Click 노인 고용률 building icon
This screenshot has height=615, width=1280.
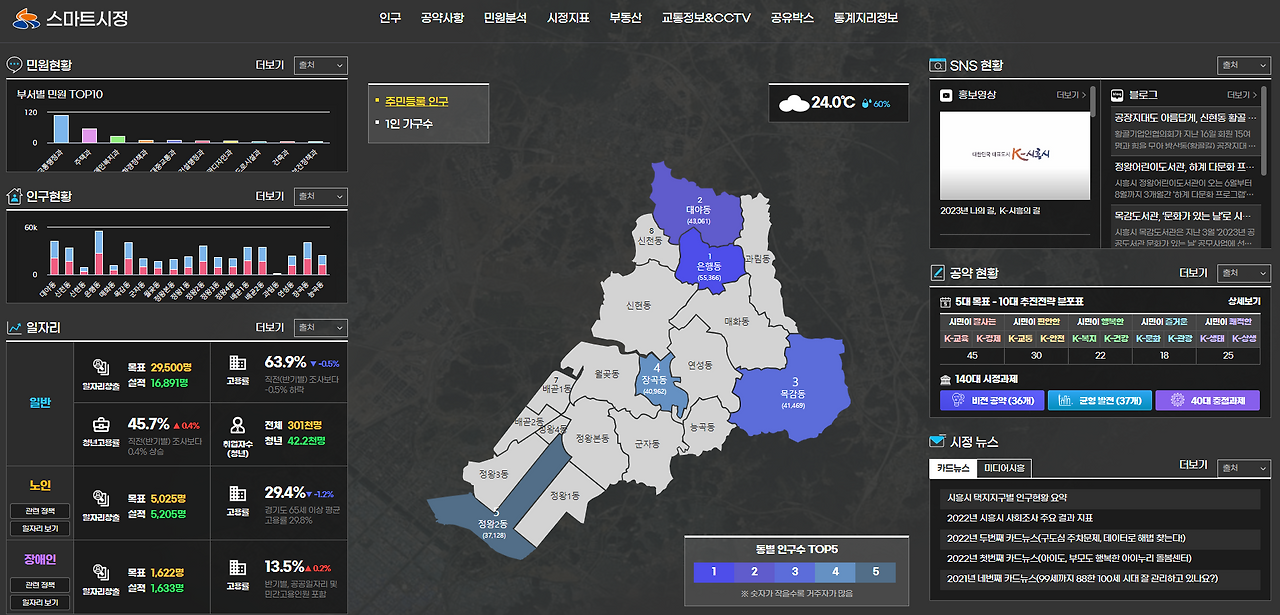237,494
